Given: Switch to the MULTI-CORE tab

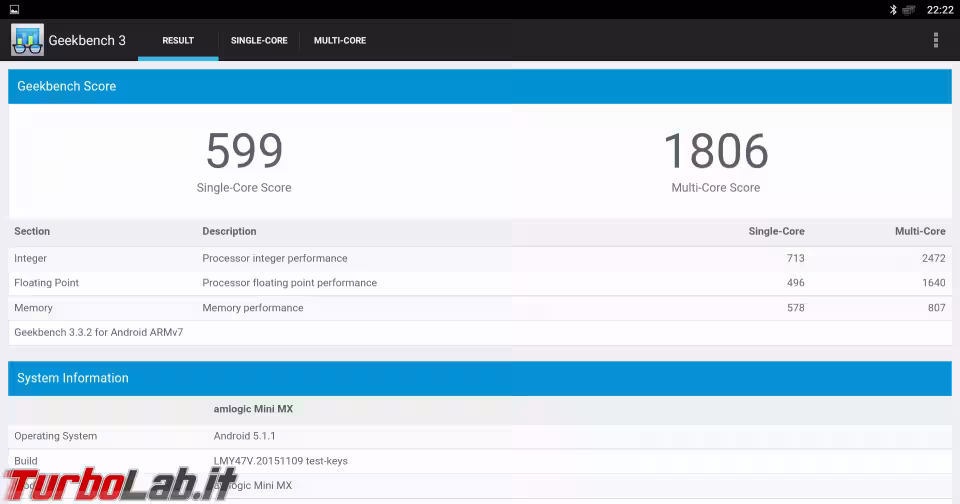Looking at the screenshot, I should click(340, 40).
